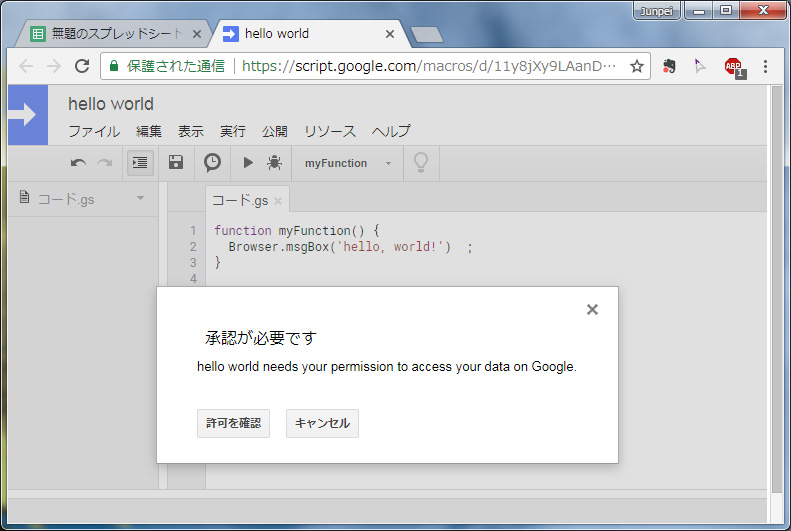Run the script with the play icon

248,162
